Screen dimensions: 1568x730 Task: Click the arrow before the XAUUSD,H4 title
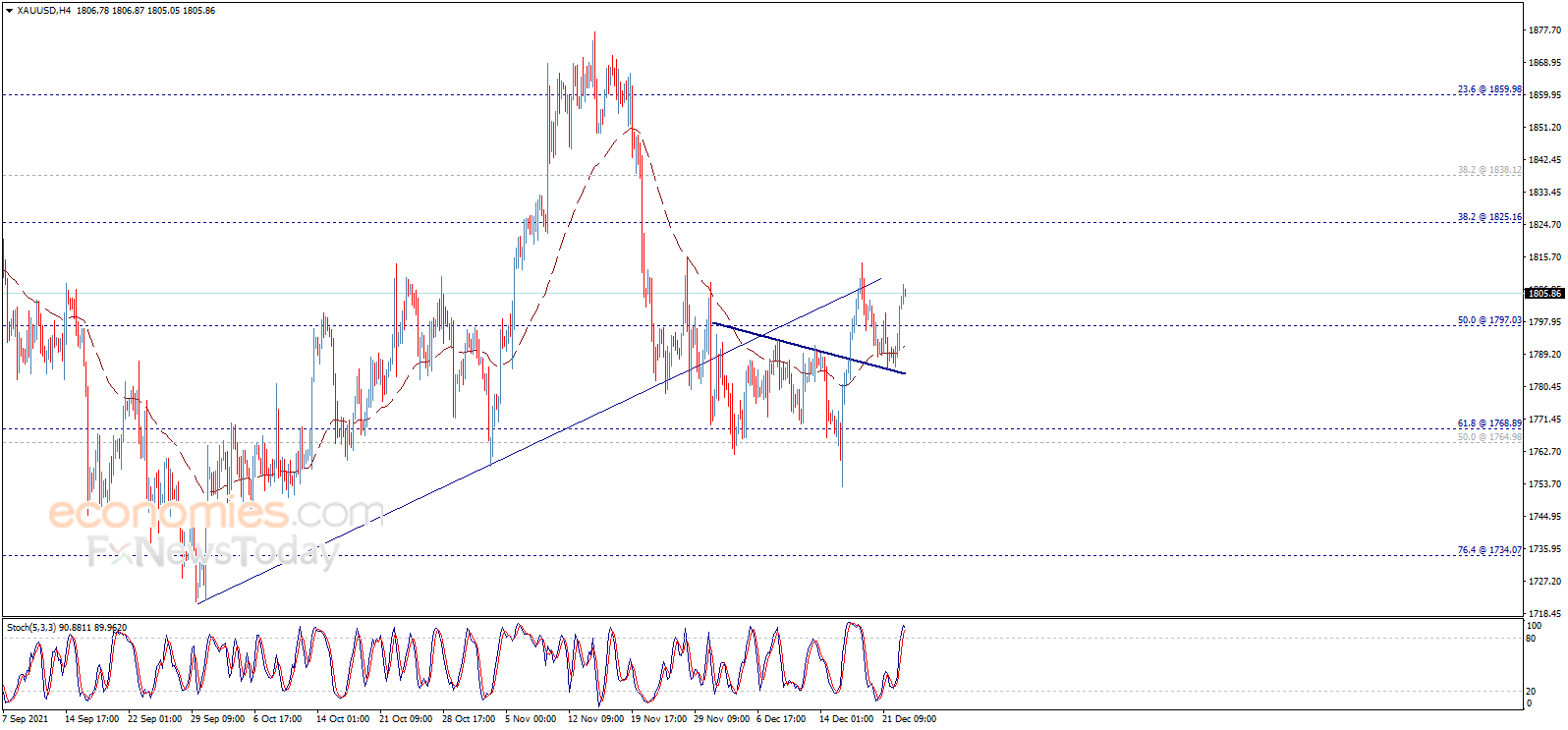9,11
